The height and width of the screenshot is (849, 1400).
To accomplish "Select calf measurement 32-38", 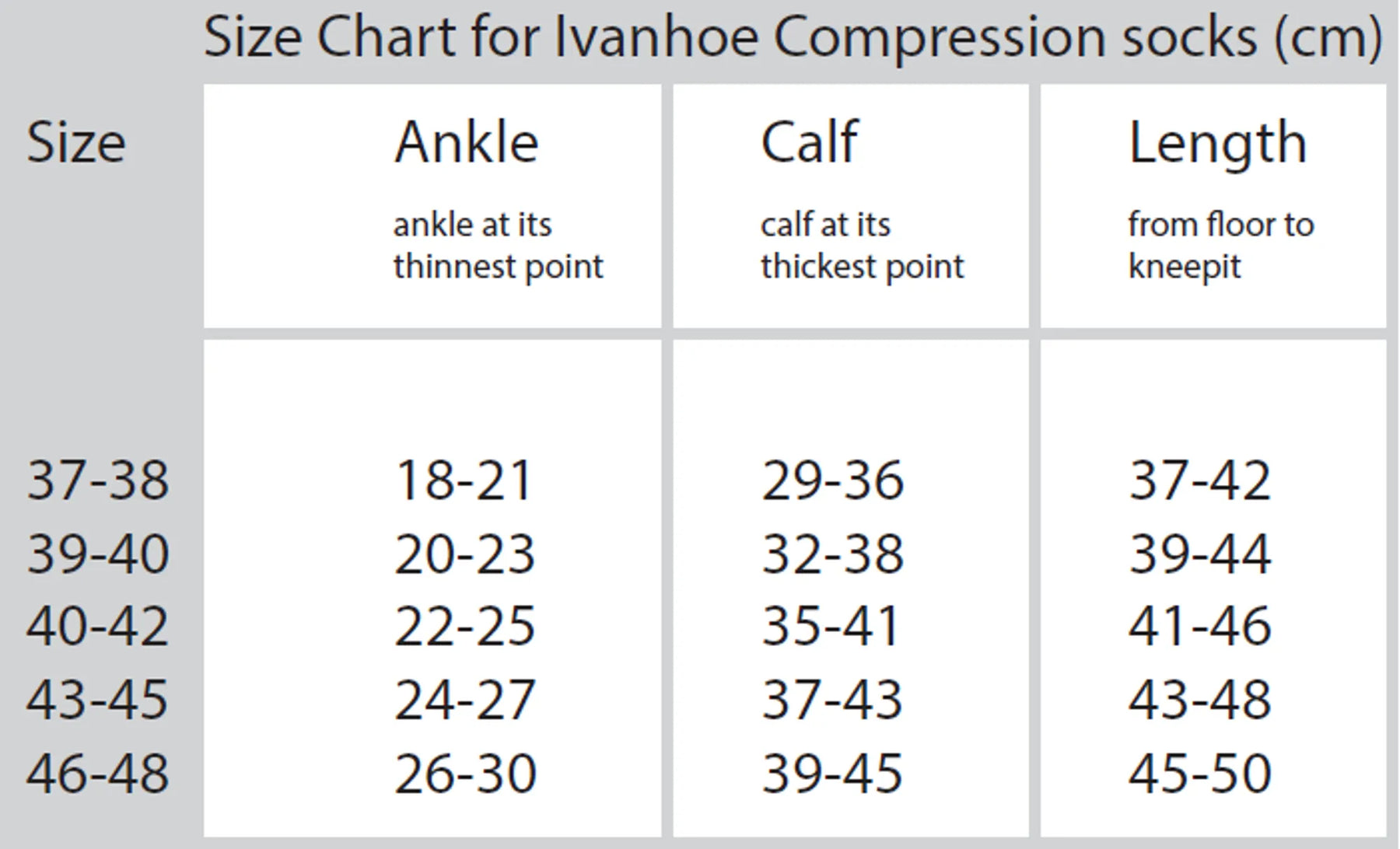I will [x=832, y=554].
